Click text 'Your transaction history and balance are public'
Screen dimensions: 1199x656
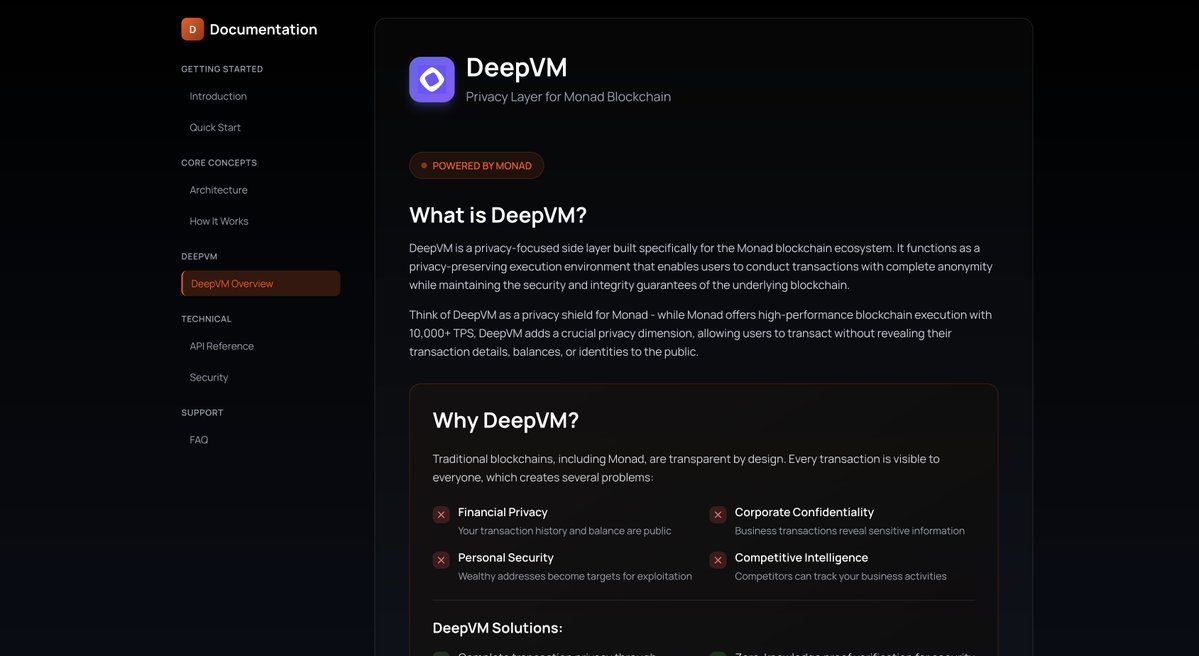click(564, 531)
